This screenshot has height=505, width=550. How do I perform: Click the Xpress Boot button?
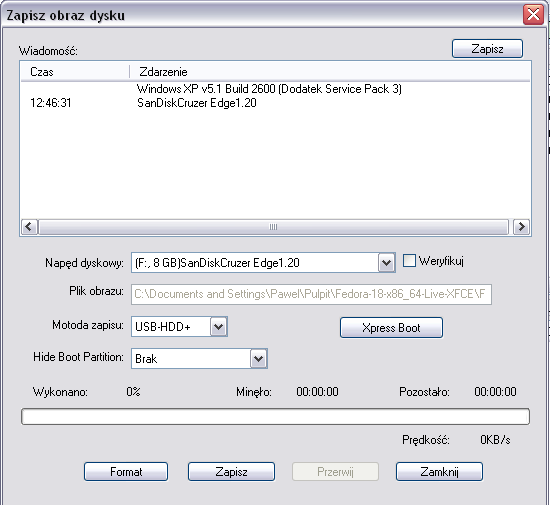click(391, 328)
